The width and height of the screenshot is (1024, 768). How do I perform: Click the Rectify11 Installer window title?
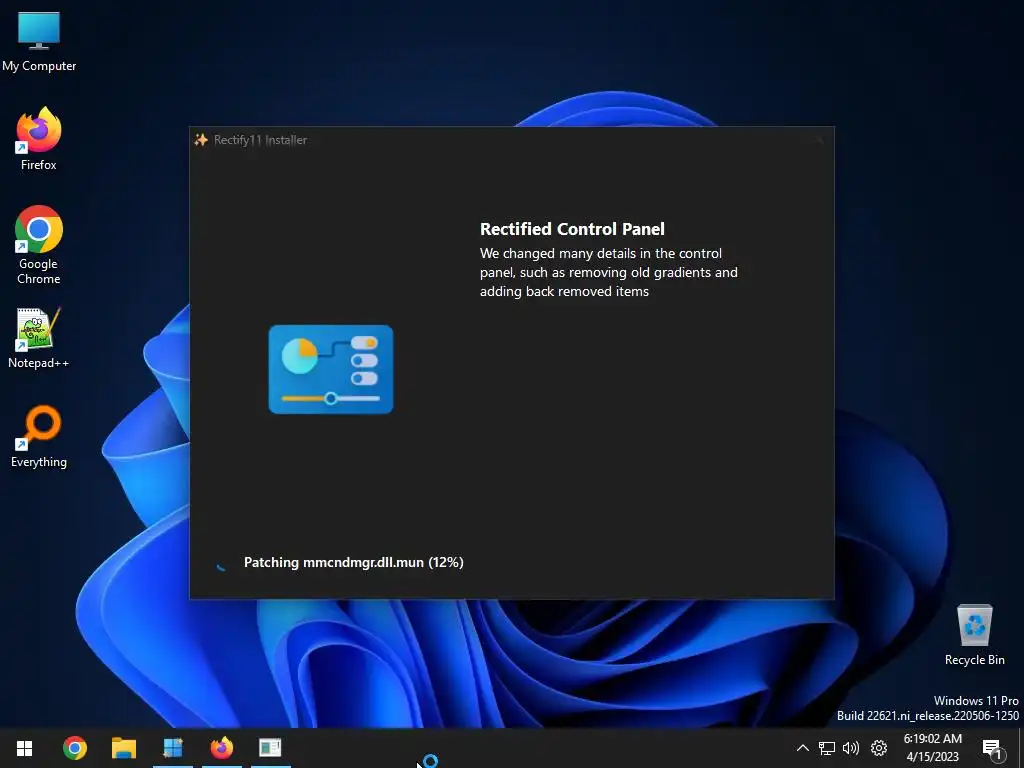click(261, 140)
